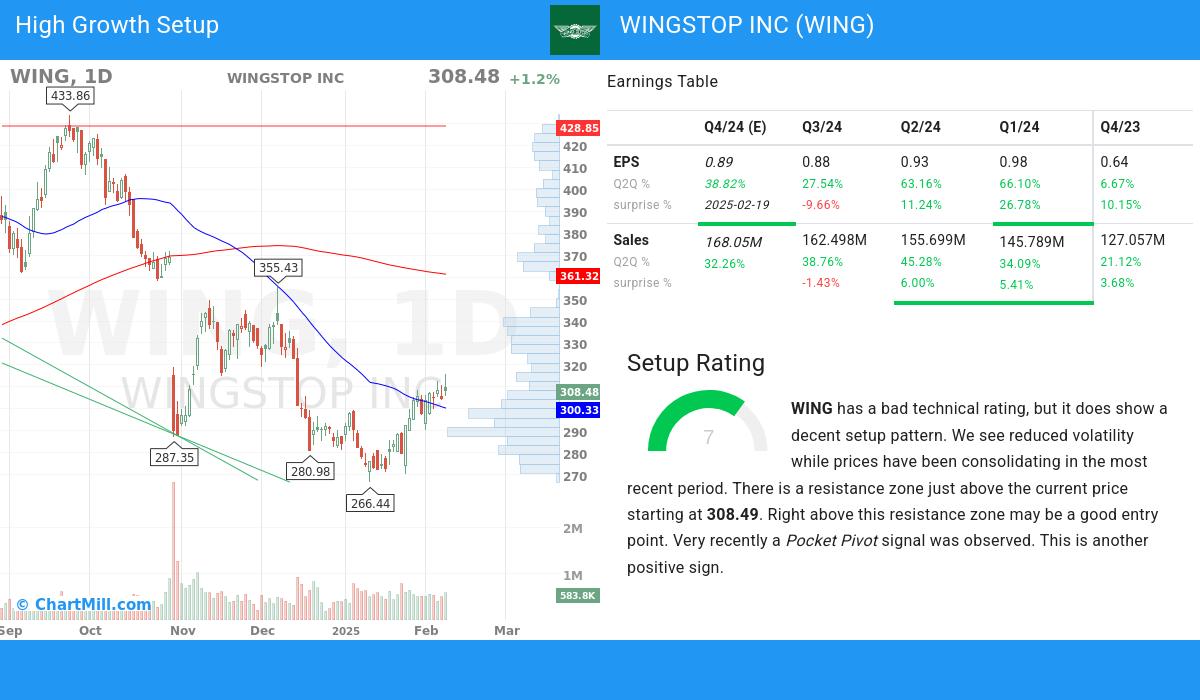Click the Mar label on time axis
Screen dimensions: 1200x700
point(507,631)
